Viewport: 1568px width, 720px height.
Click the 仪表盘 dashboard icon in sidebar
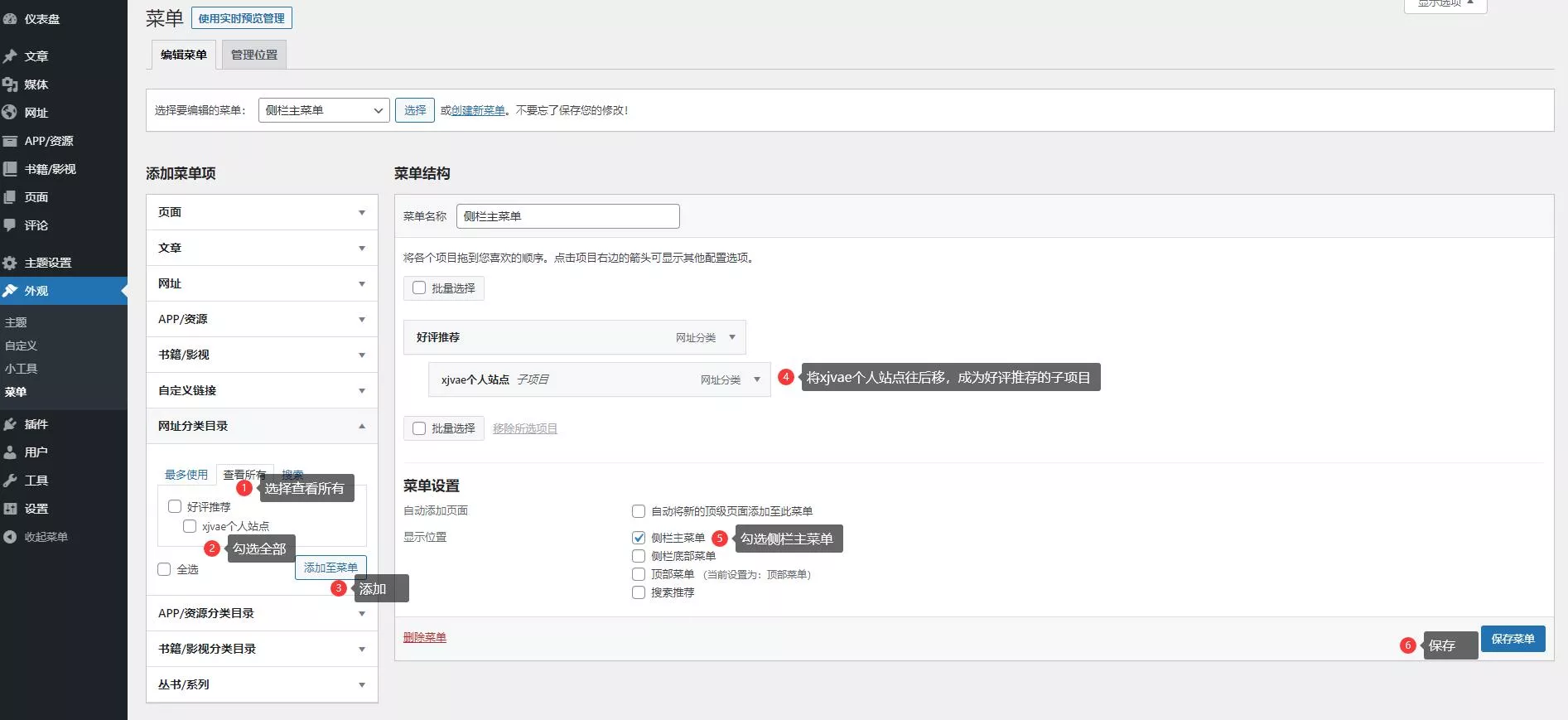coord(10,18)
